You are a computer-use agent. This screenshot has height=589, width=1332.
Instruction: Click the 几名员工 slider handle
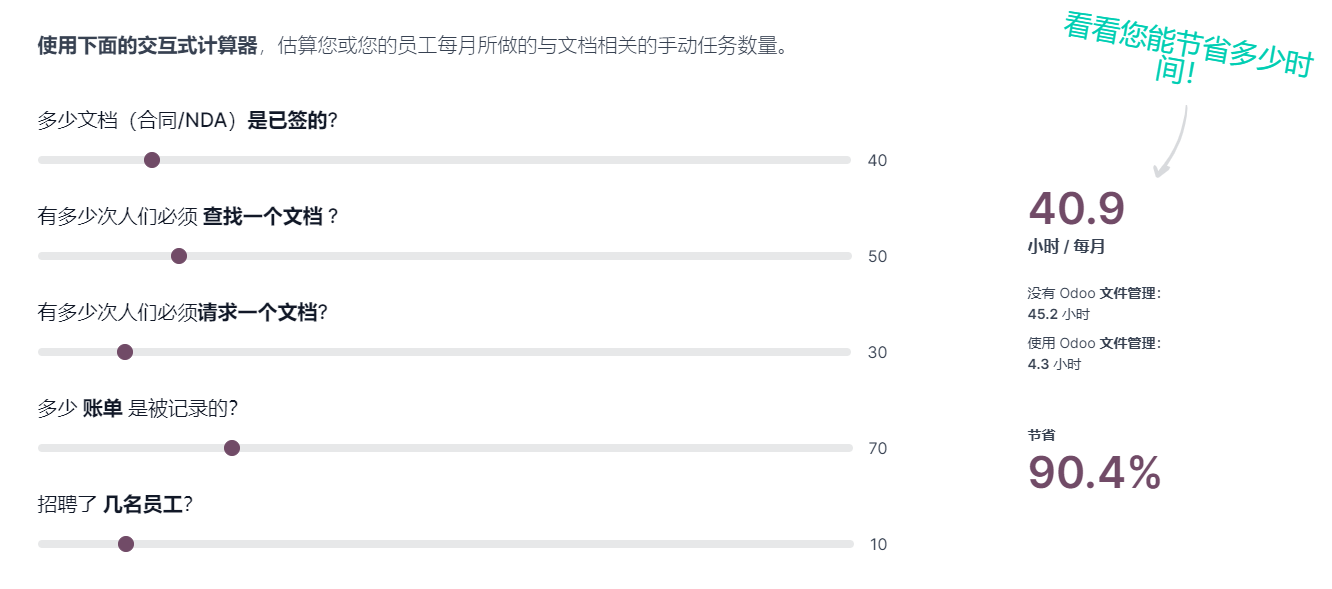pyautogui.click(x=126, y=544)
